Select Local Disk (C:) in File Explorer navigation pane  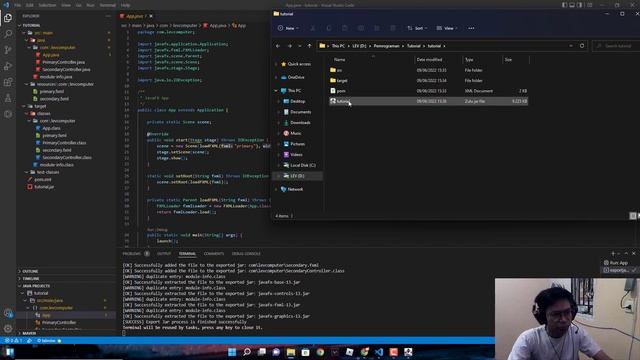(302, 165)
